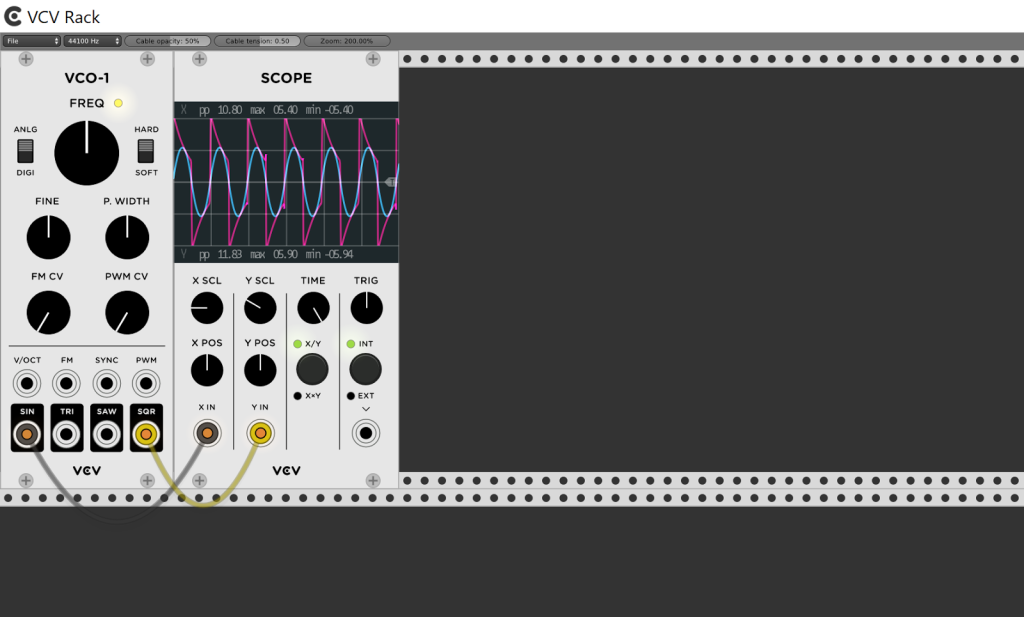The image size is (1024, 617).
Task: Click the large FREQ knob
Action: click(86, 153)
